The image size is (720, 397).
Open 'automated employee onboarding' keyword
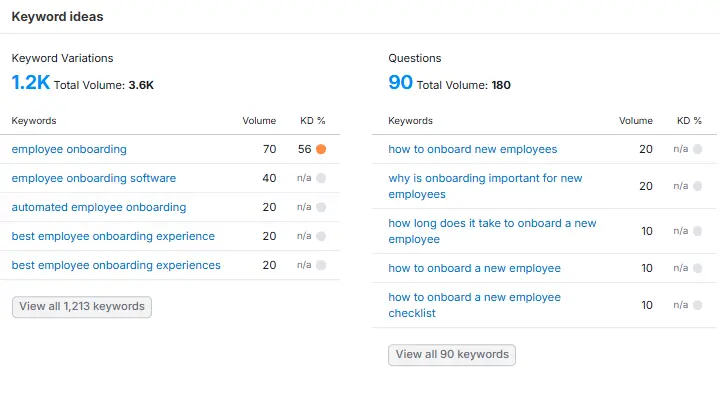(99, 207)
